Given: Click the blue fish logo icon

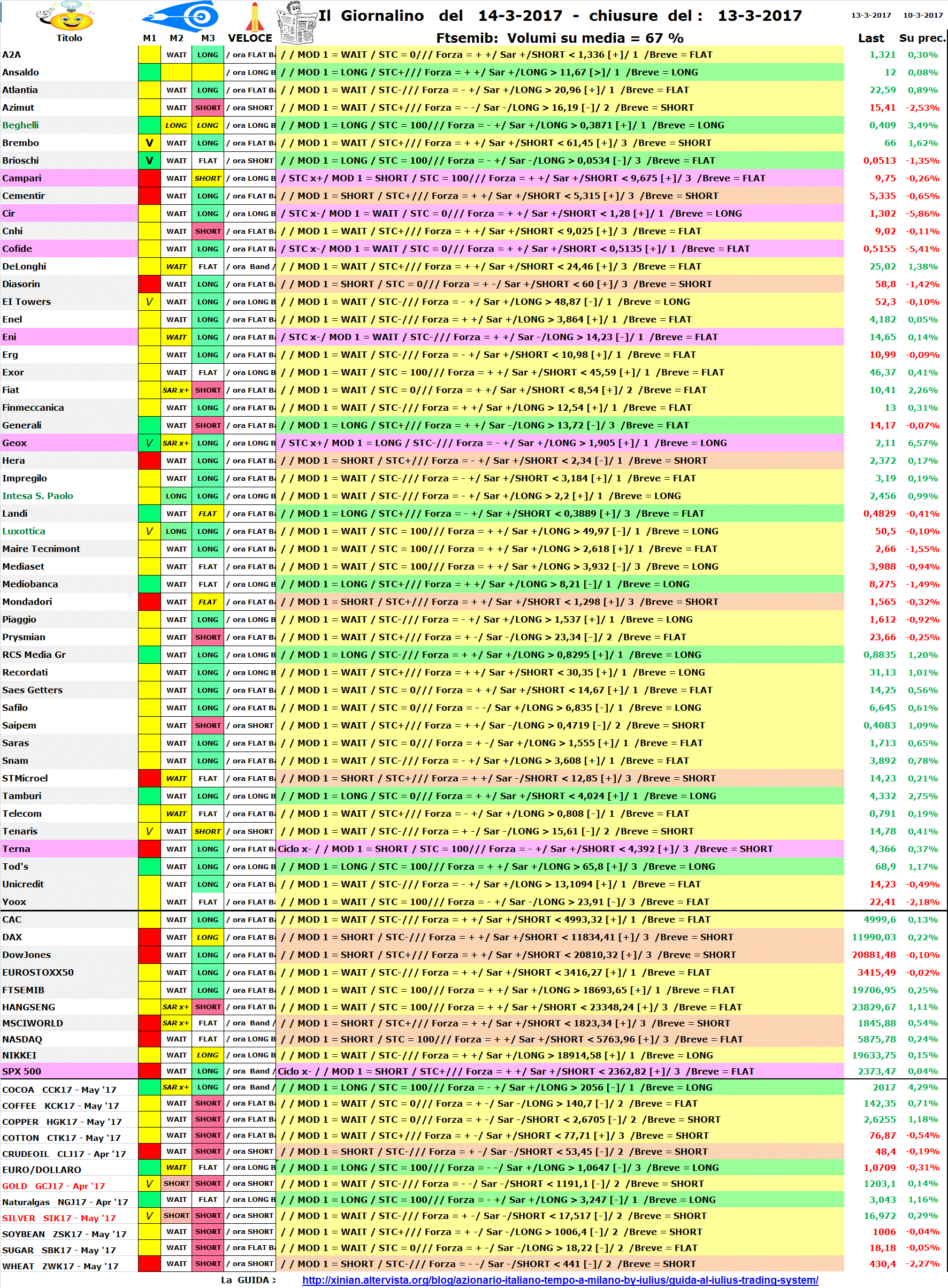Looking at the screenshot, I should tap(181, 16).
